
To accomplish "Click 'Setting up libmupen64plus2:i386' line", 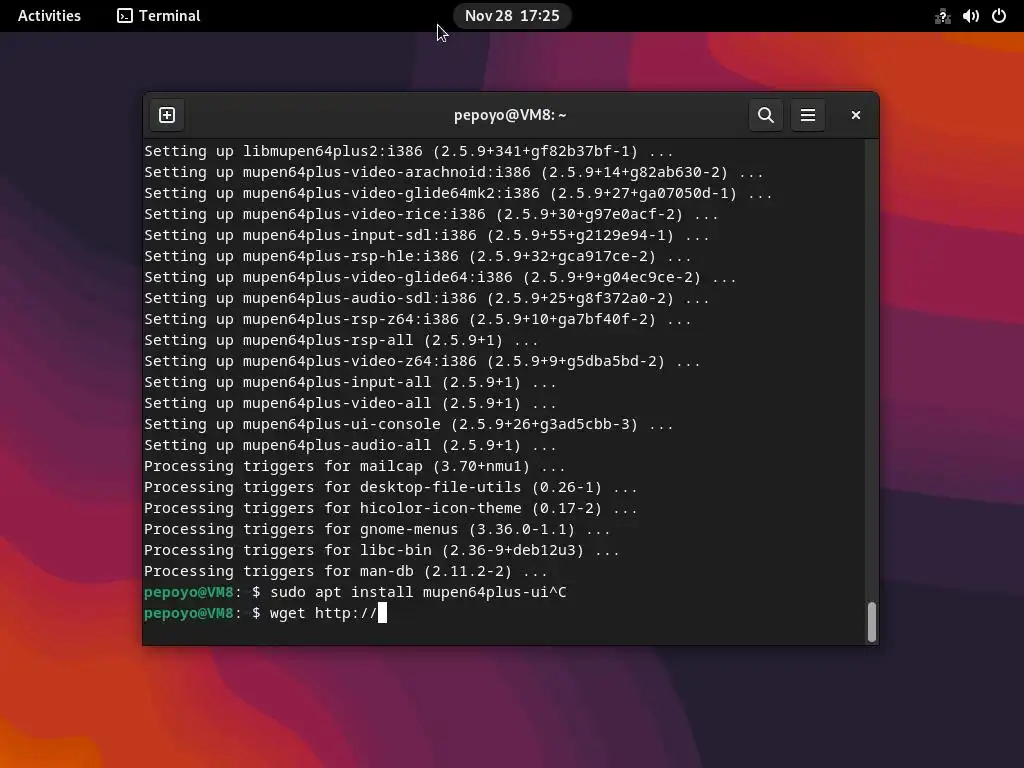I will [408, 152].
